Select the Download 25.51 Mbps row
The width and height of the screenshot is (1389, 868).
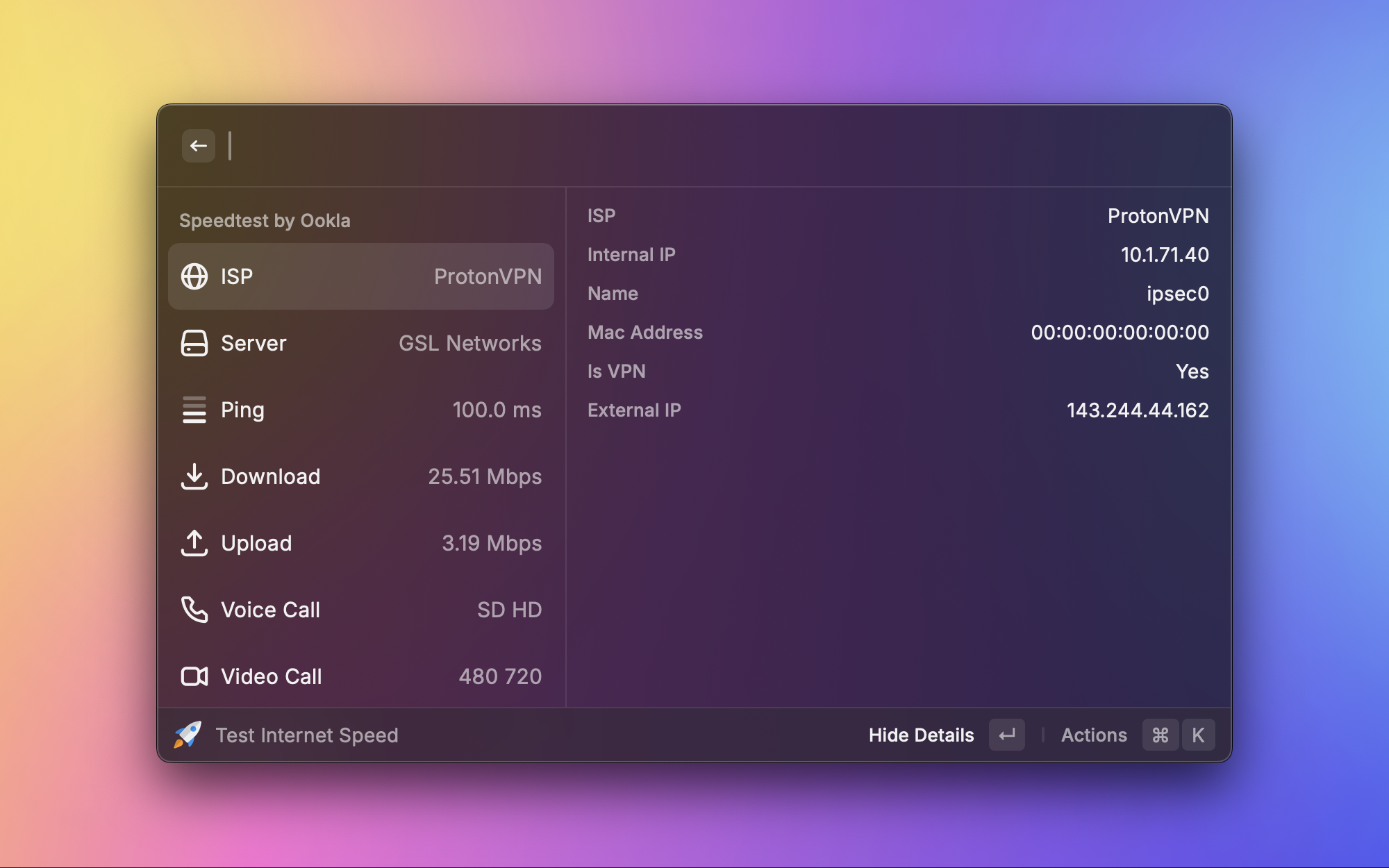(x=361, y=476)
